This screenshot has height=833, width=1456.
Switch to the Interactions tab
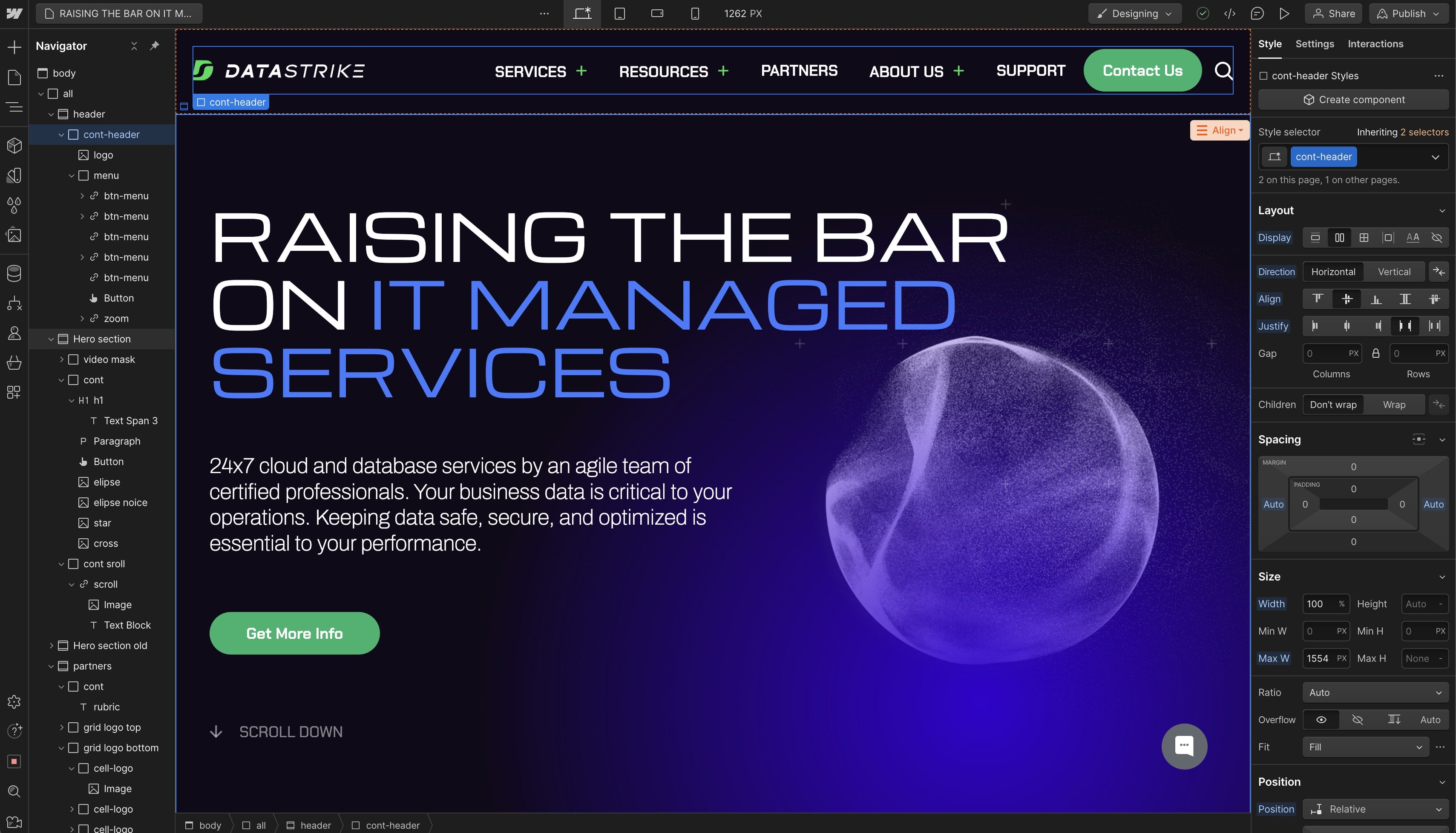[1375, 44]
